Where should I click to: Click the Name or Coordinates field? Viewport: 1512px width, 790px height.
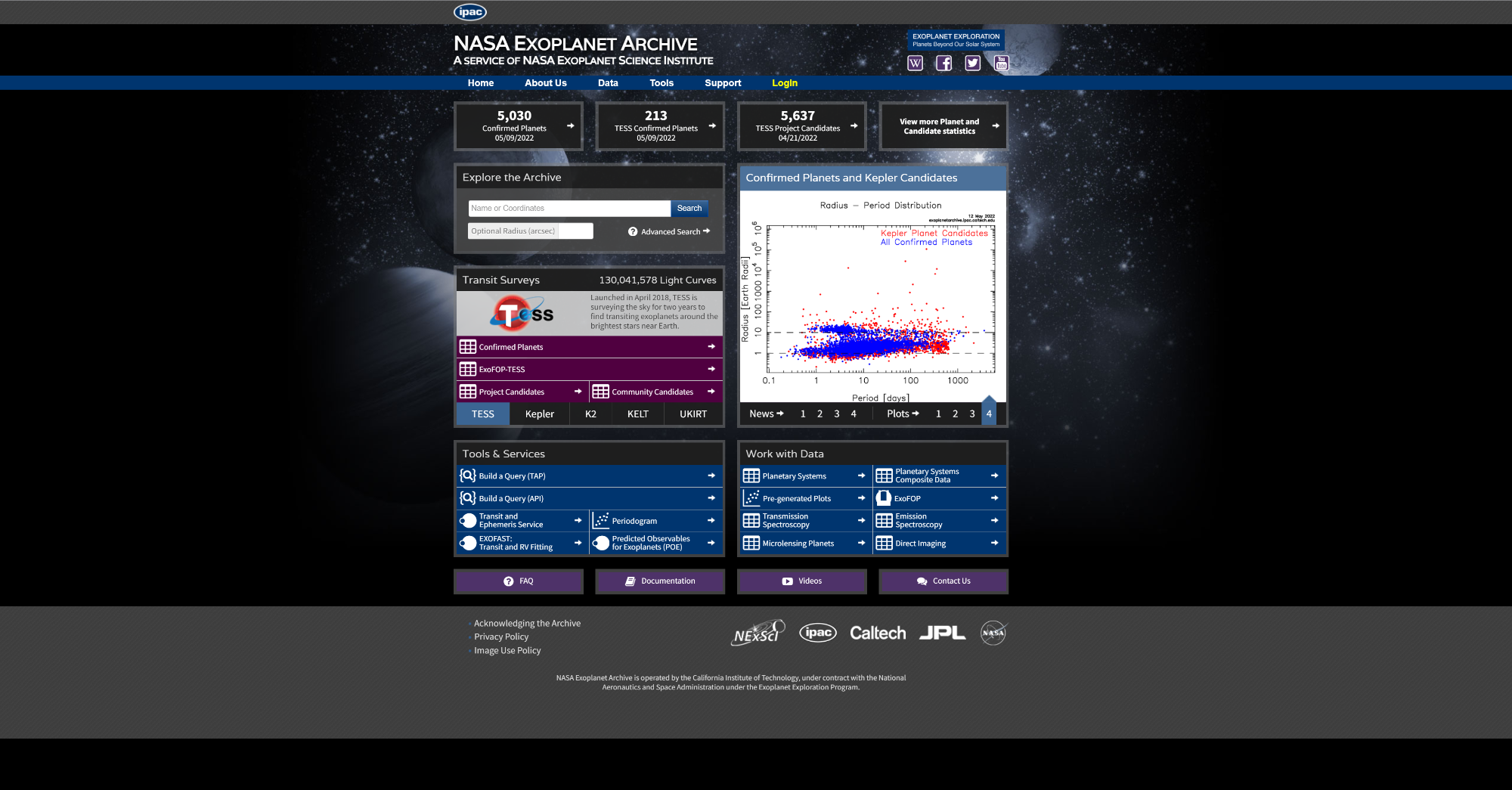[x=569, y=209]
